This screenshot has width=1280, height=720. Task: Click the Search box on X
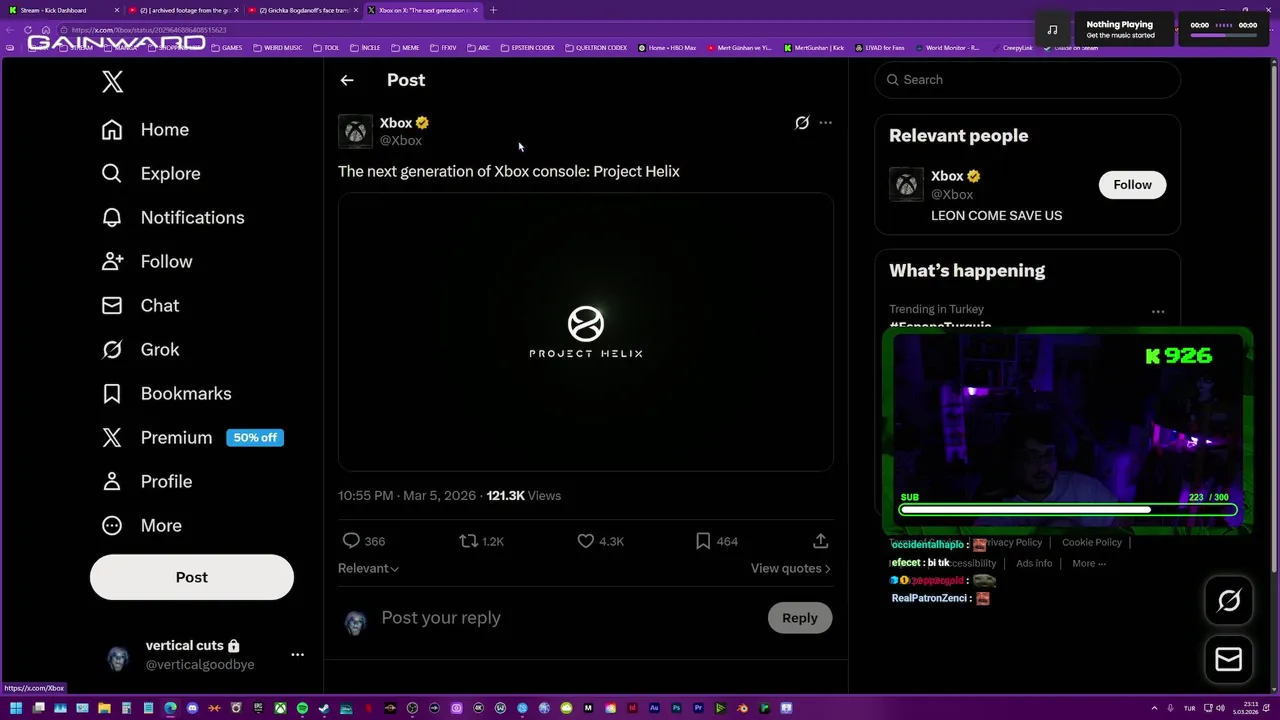click(1028, 80)
